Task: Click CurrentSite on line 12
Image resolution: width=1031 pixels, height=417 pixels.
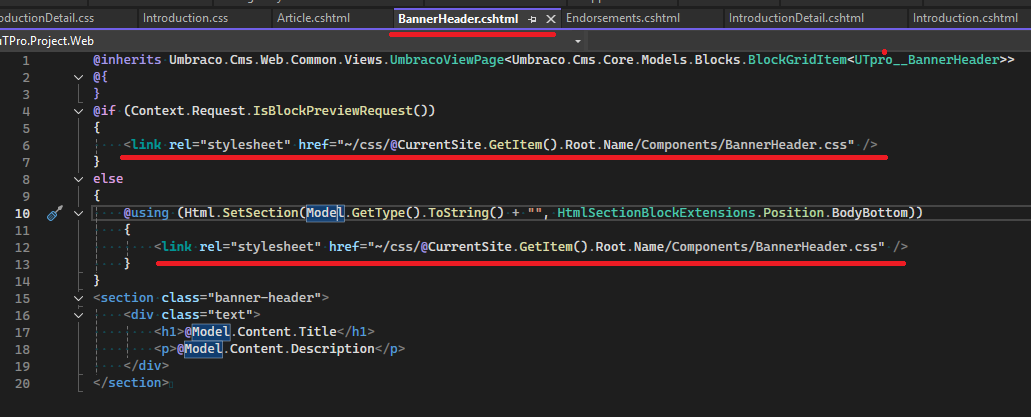Action: 471,247
